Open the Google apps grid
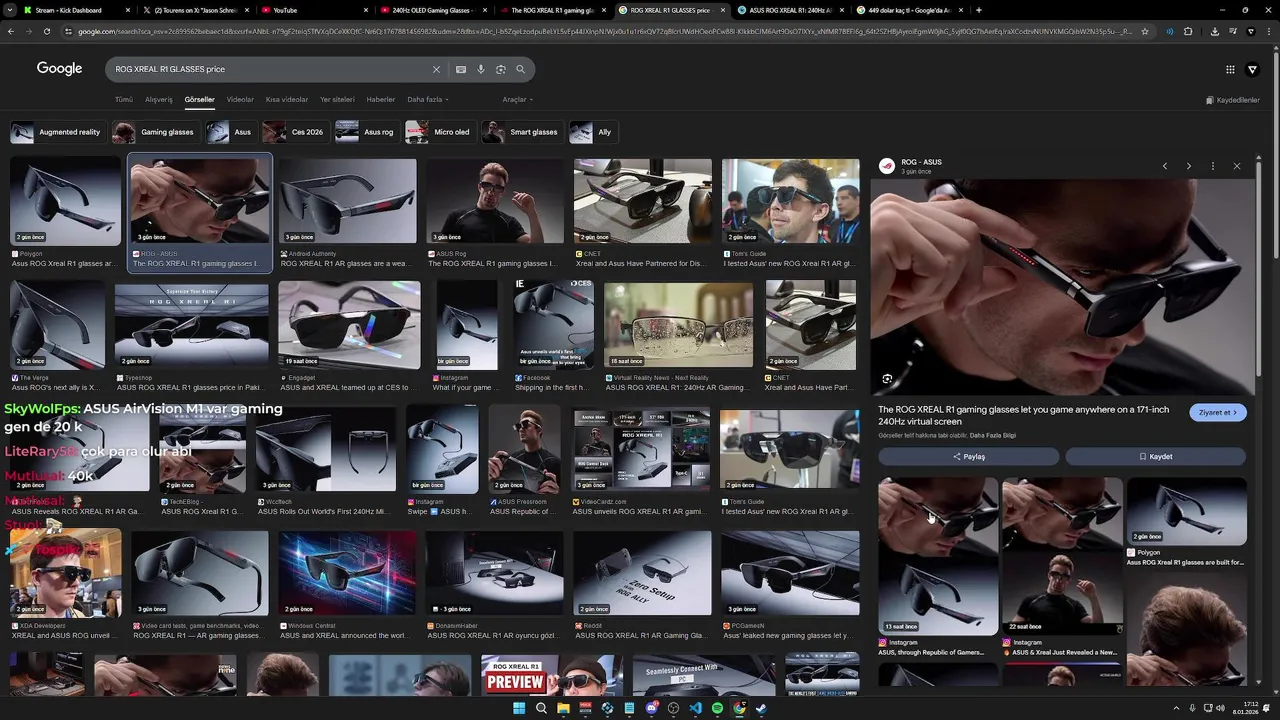Screen dimensions: 1280x720 (1230, 70)
